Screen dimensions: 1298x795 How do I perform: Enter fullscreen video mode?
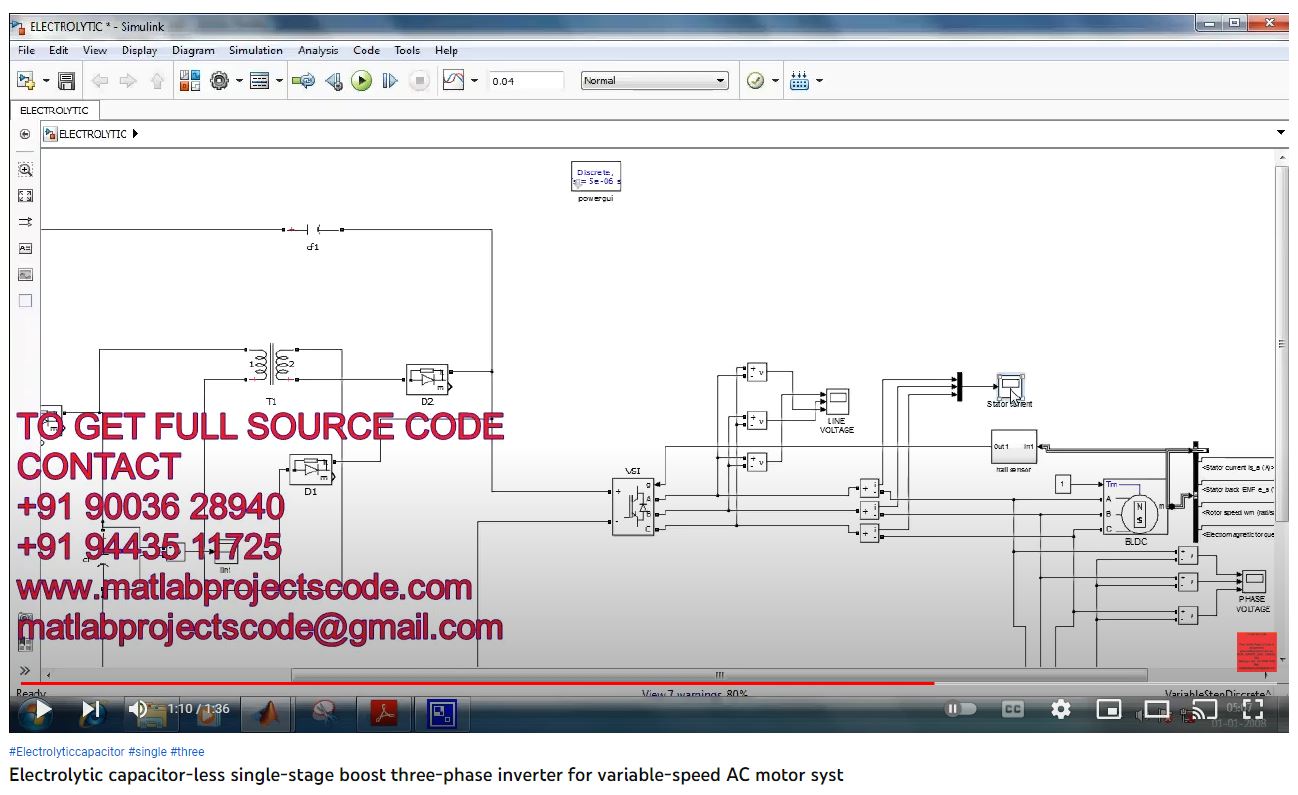click(1252, 709)
